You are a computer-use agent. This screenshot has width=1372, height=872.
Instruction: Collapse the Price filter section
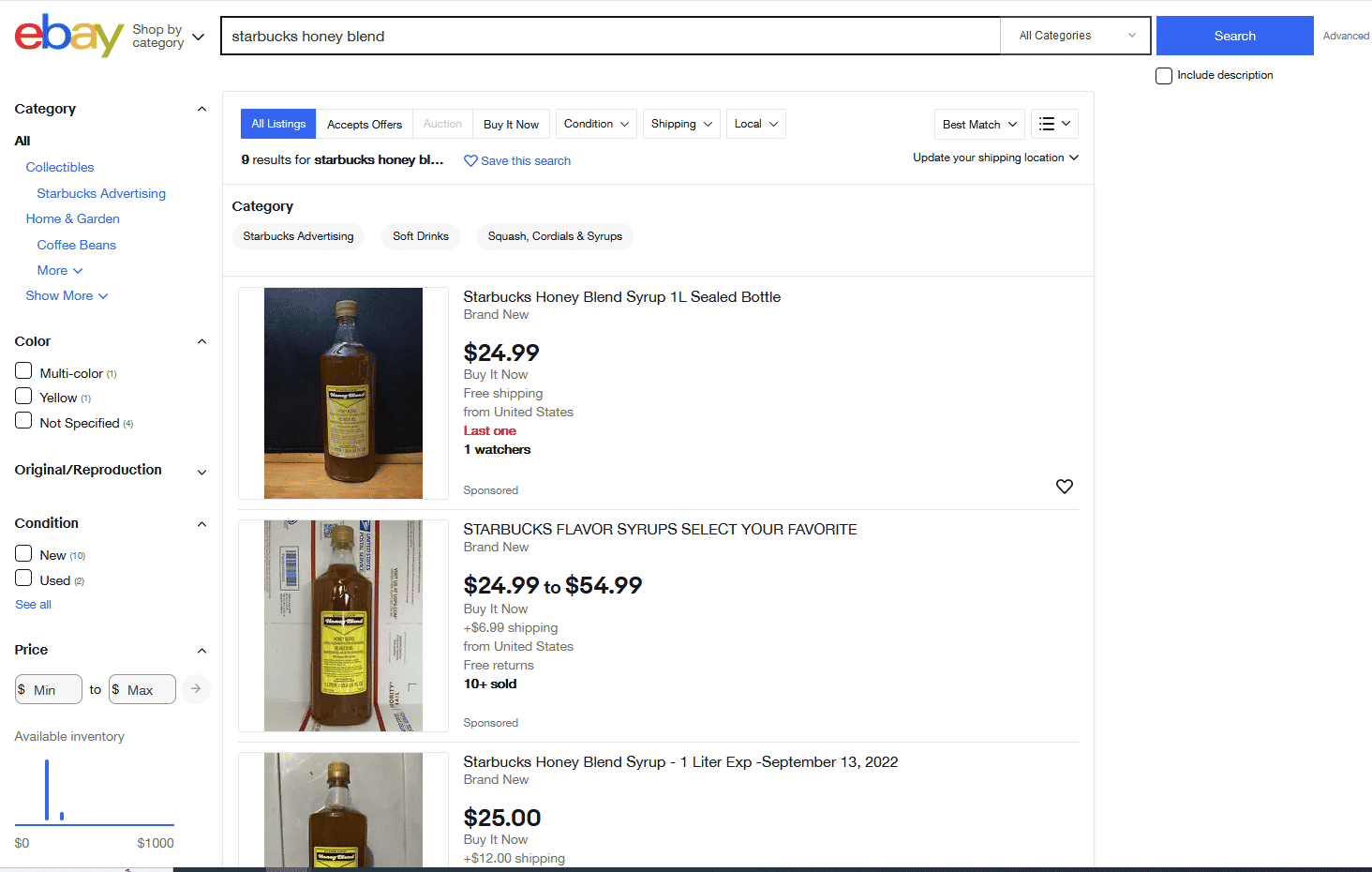tap(201, 651)
